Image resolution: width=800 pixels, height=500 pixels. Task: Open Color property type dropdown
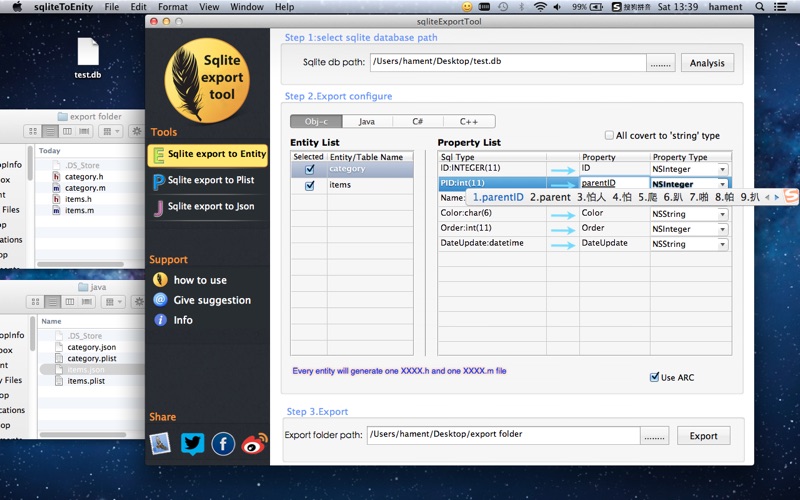(x=722, y=214)
